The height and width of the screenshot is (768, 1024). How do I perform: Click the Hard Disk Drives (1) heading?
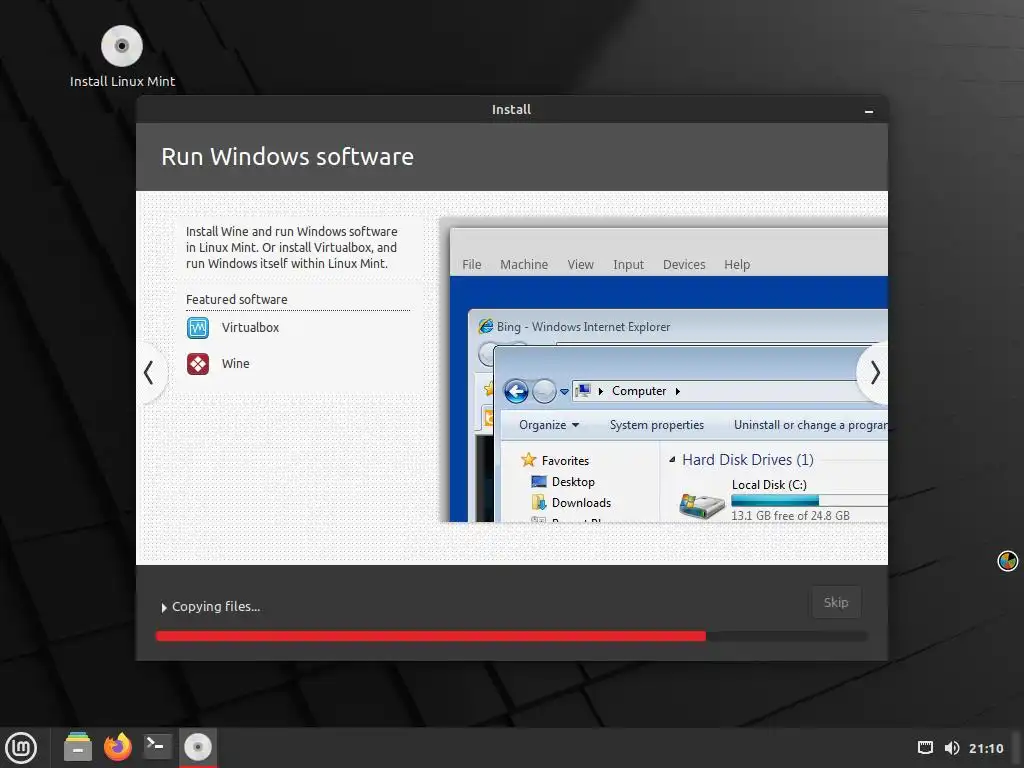point(748,460)
